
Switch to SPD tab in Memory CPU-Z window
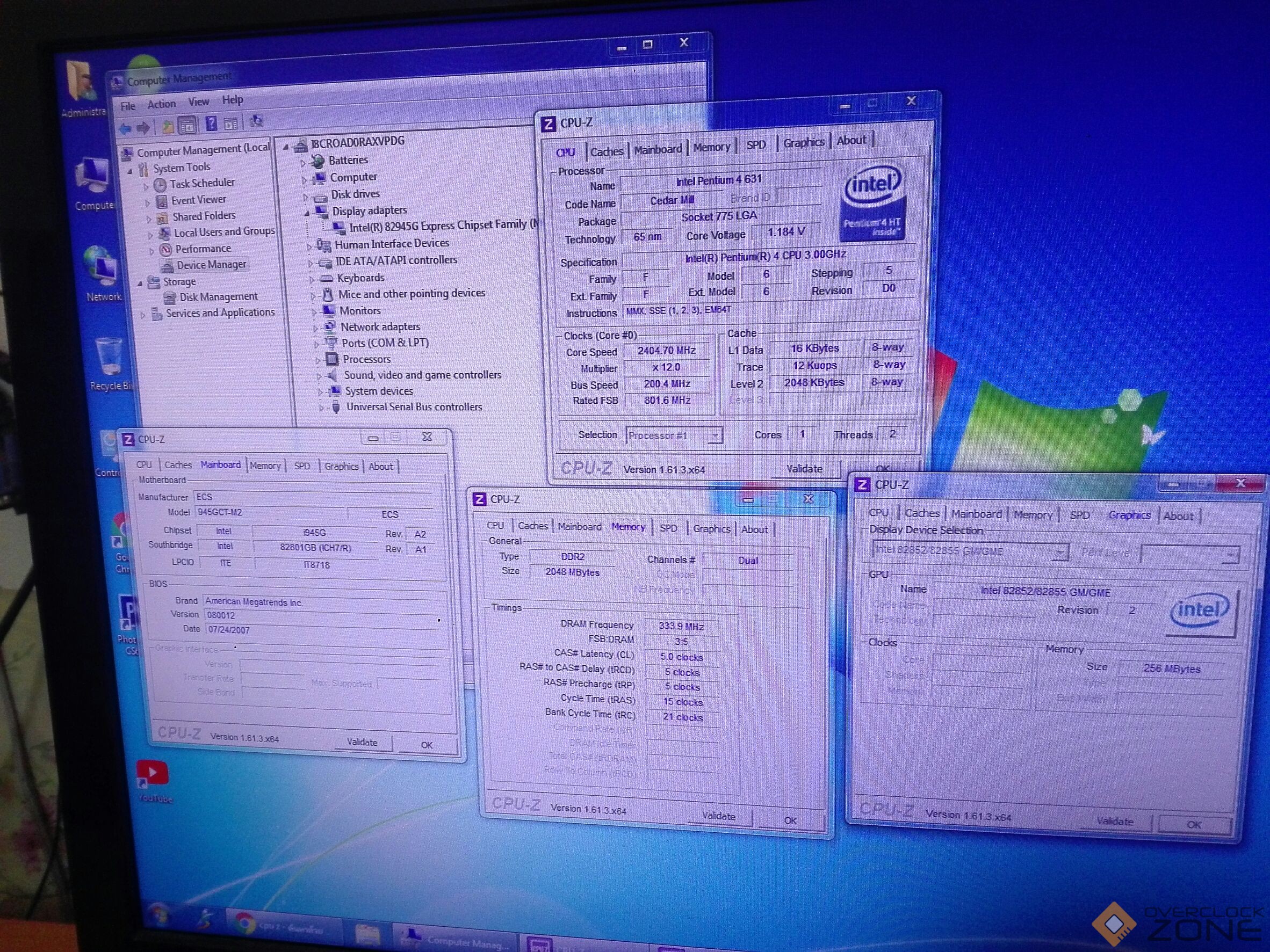click(668, 528)
